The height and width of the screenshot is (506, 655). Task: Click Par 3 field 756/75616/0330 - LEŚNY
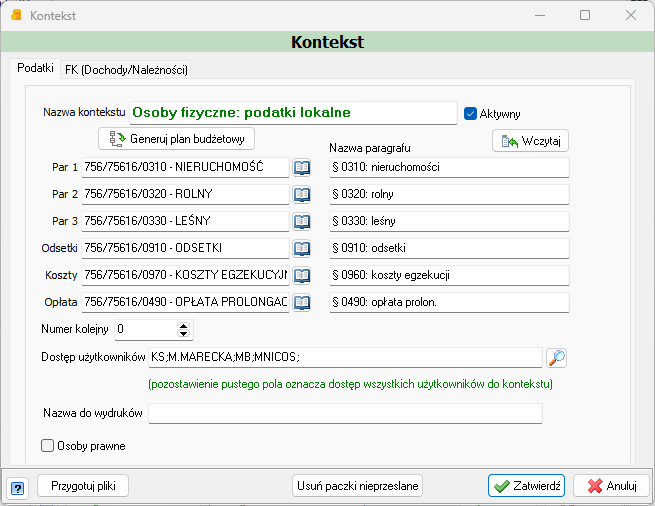pos(185,221)
